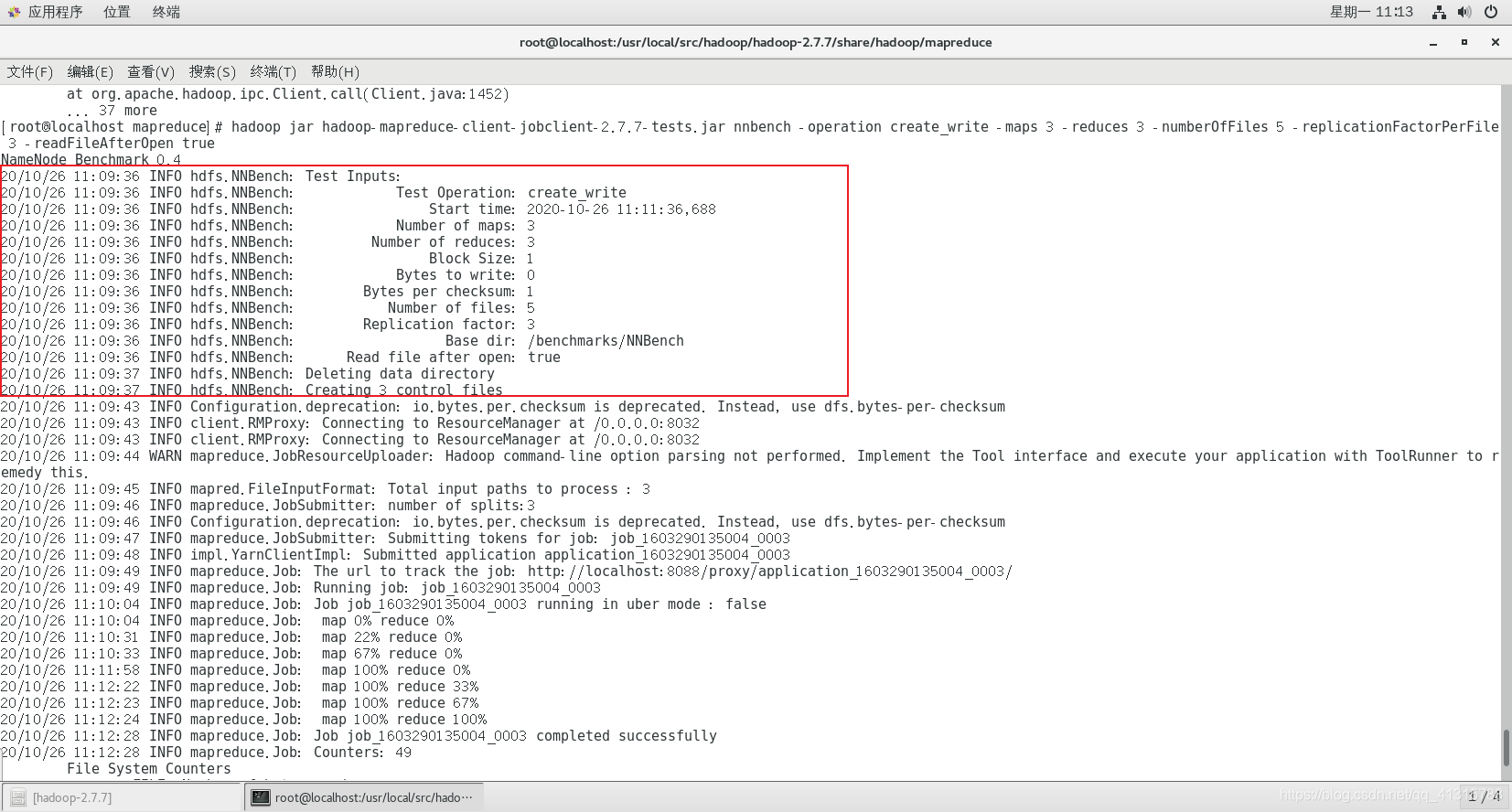
Task: Click the 'Number of files: 5' line
Action: click(x=267, y=308)
